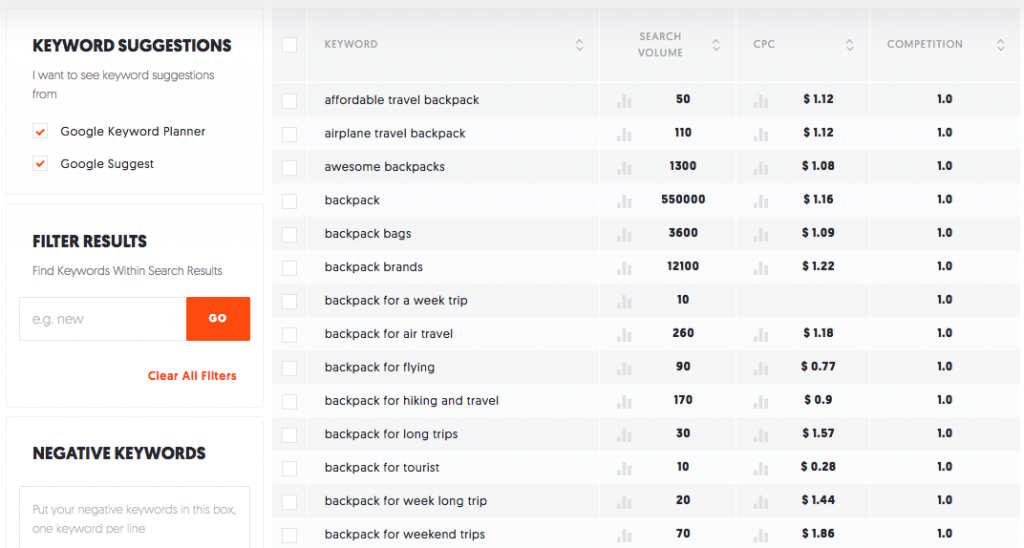Tick the checkbox beside keyword backpack
The height and width of the screenshot is (548, 1024).
click(x=289, y=201)
